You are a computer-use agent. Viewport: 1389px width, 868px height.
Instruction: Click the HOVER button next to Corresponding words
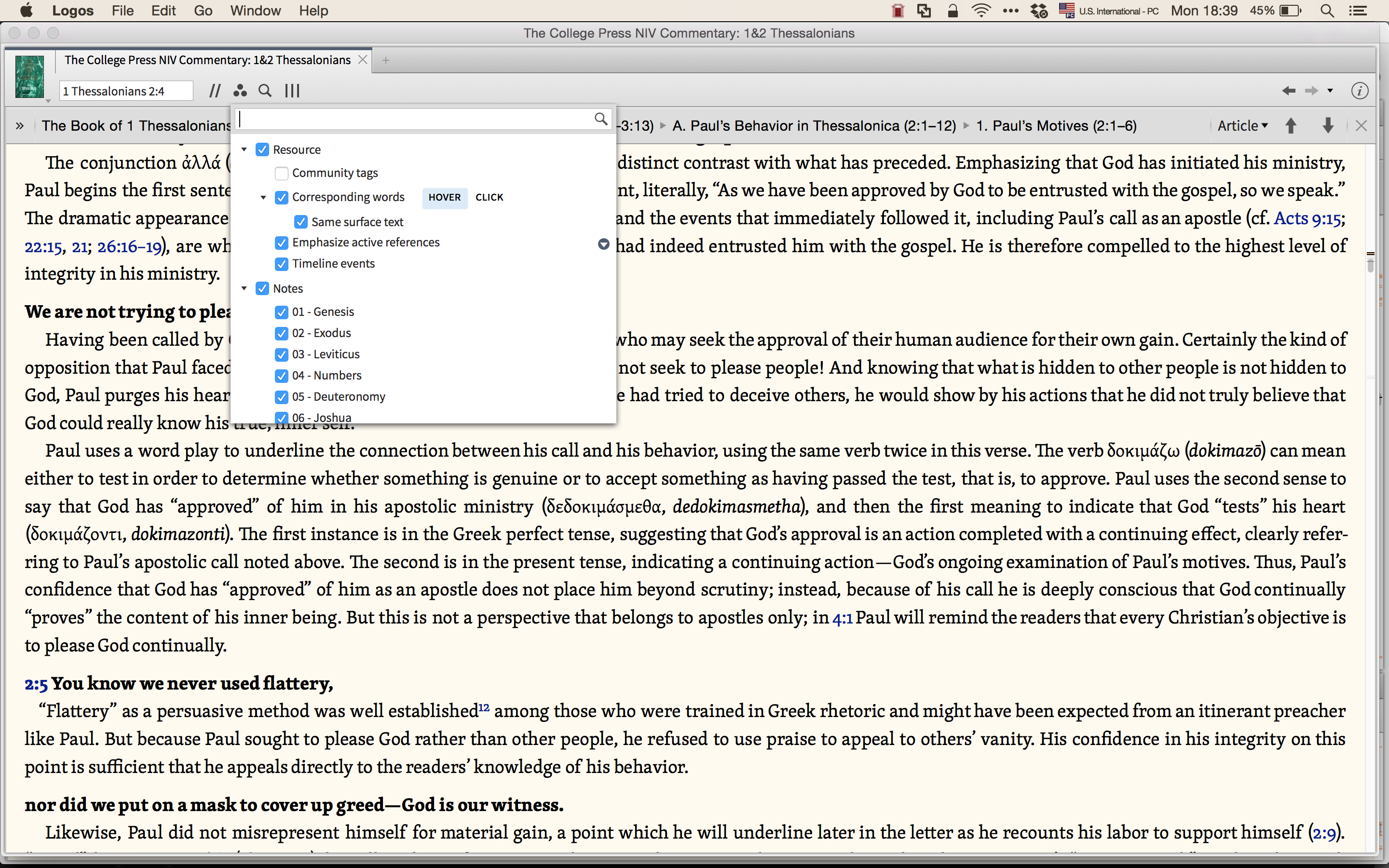pos(444,198)
